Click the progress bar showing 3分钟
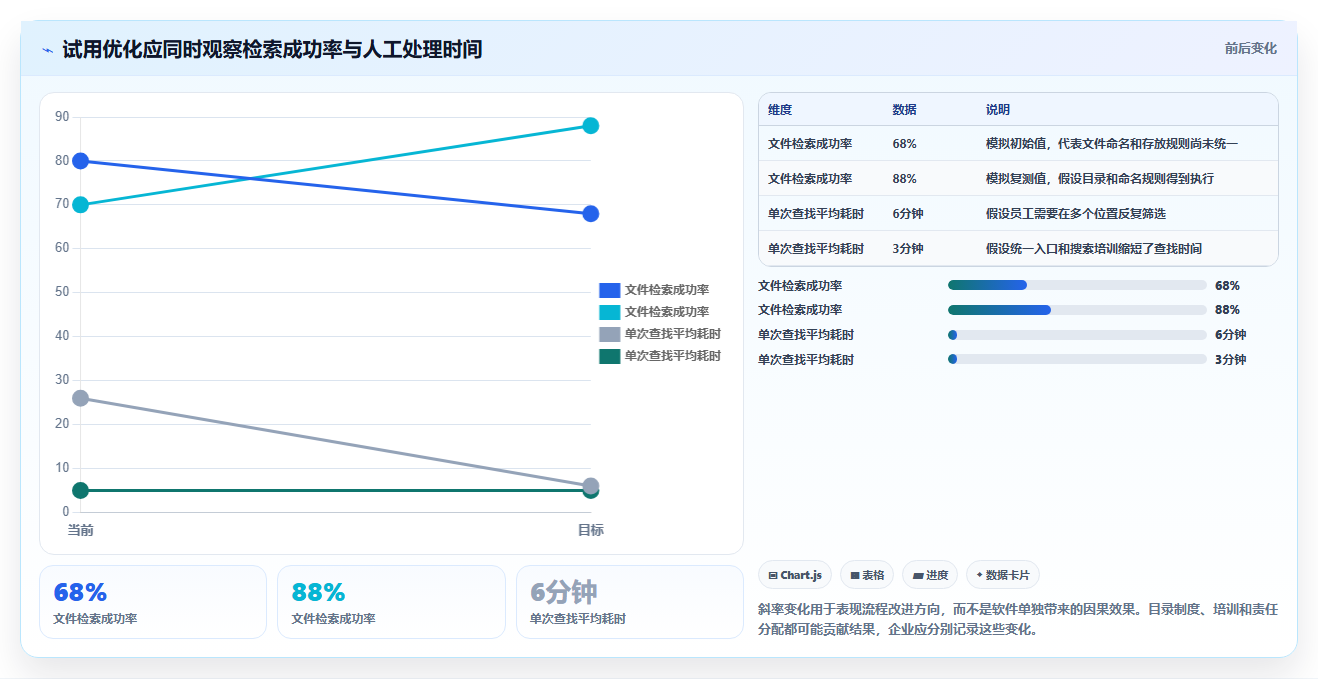Viewport: 1318px width, 679px height. click(x=1077, y=359)
